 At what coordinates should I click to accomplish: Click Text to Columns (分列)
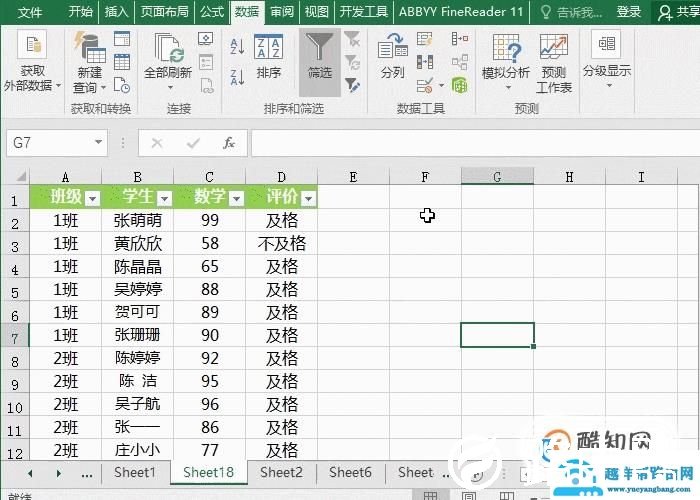pos(392,57)
